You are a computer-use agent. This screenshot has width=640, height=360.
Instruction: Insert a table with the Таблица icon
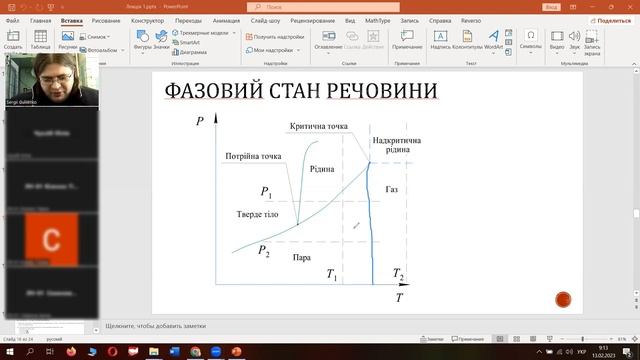click(x=40, y=40)
